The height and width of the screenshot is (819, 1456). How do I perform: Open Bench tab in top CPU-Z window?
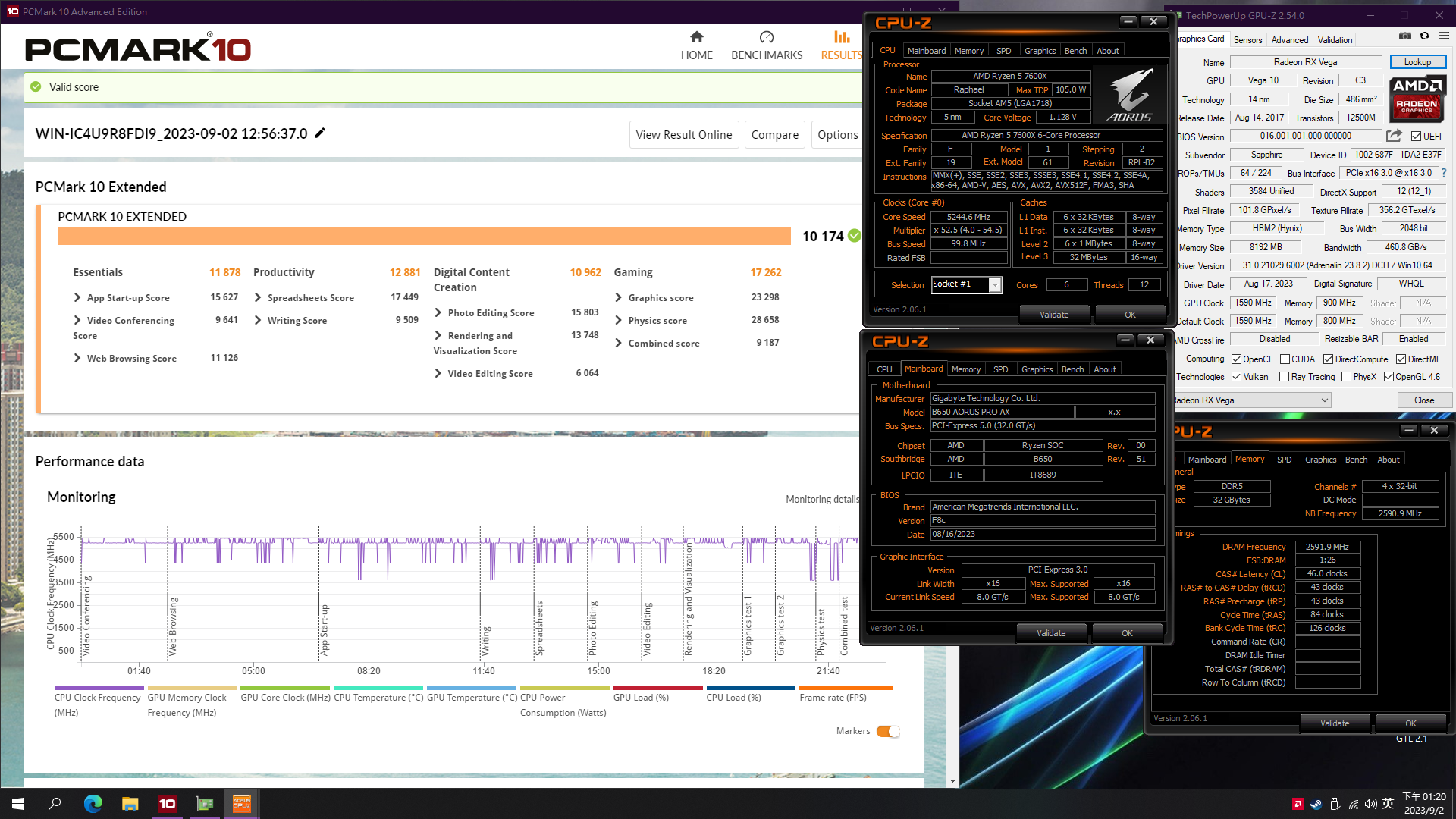(x=1075, y=51)
